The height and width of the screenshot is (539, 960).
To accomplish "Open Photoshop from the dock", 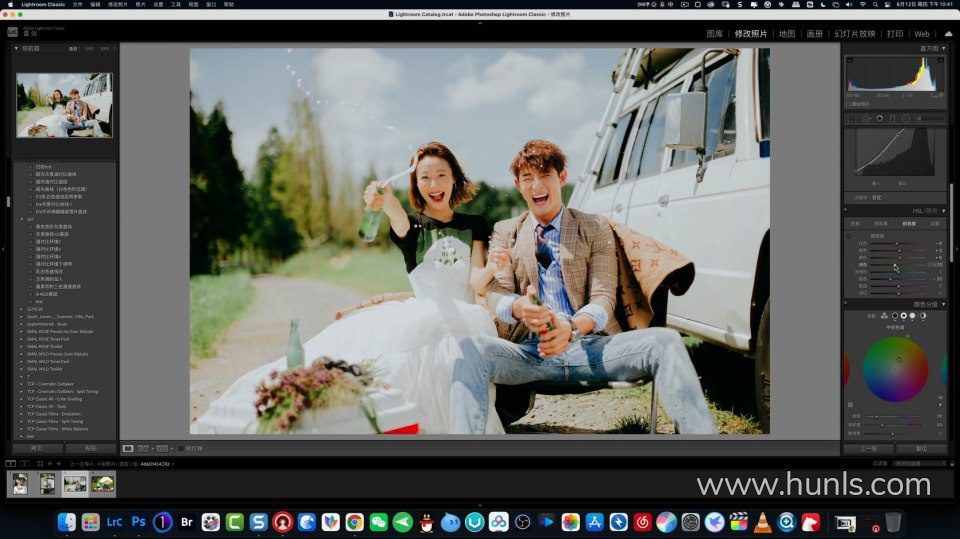I will (139, 522).
